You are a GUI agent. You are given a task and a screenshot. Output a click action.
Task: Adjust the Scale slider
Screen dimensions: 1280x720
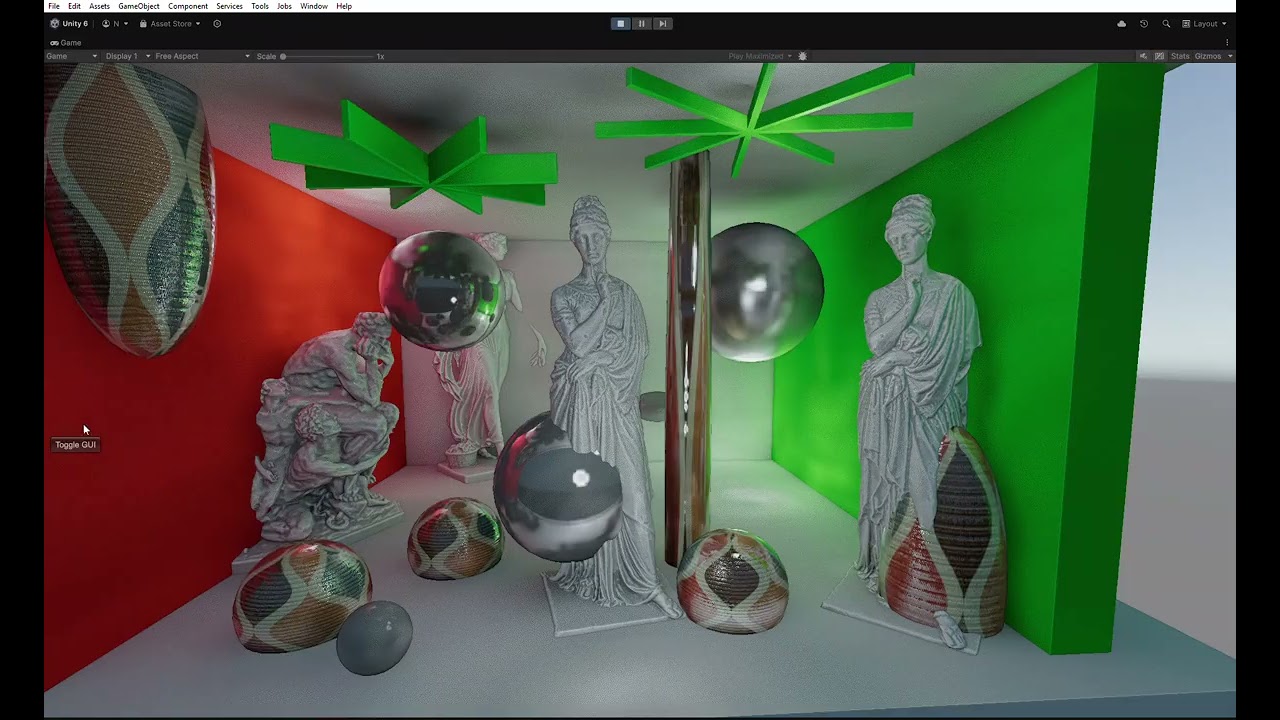327,56
